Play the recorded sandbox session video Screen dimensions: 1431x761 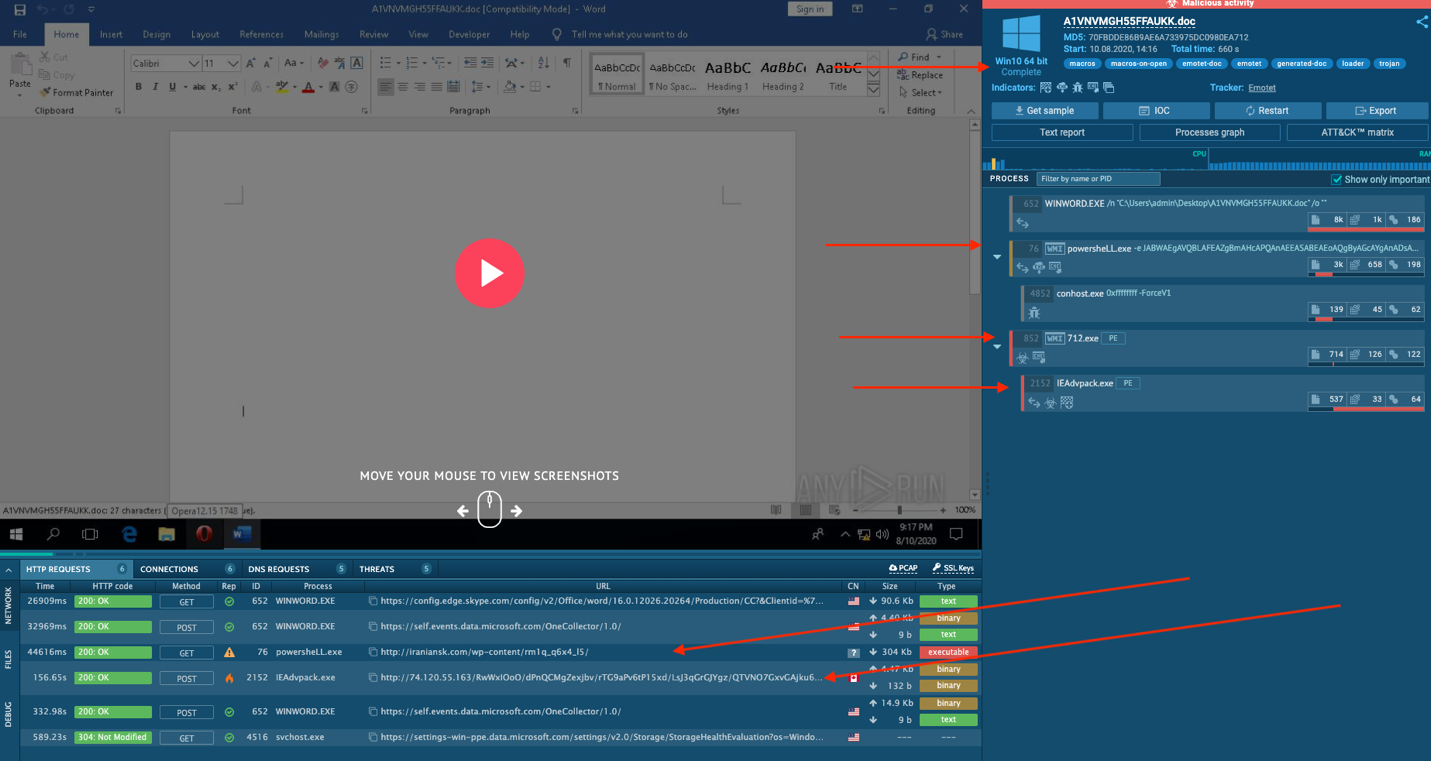490,273
